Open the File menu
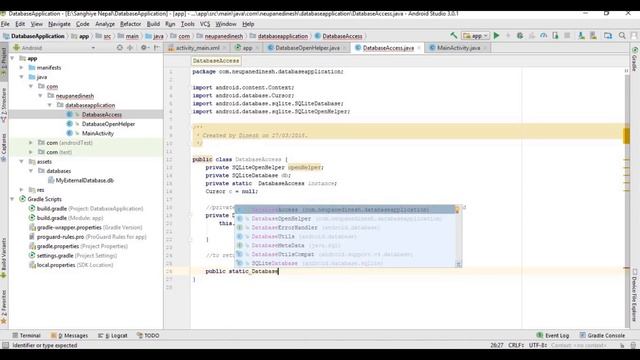Viewport: 640px width, 360px height. pyautogui.click(x=5, y=24)
